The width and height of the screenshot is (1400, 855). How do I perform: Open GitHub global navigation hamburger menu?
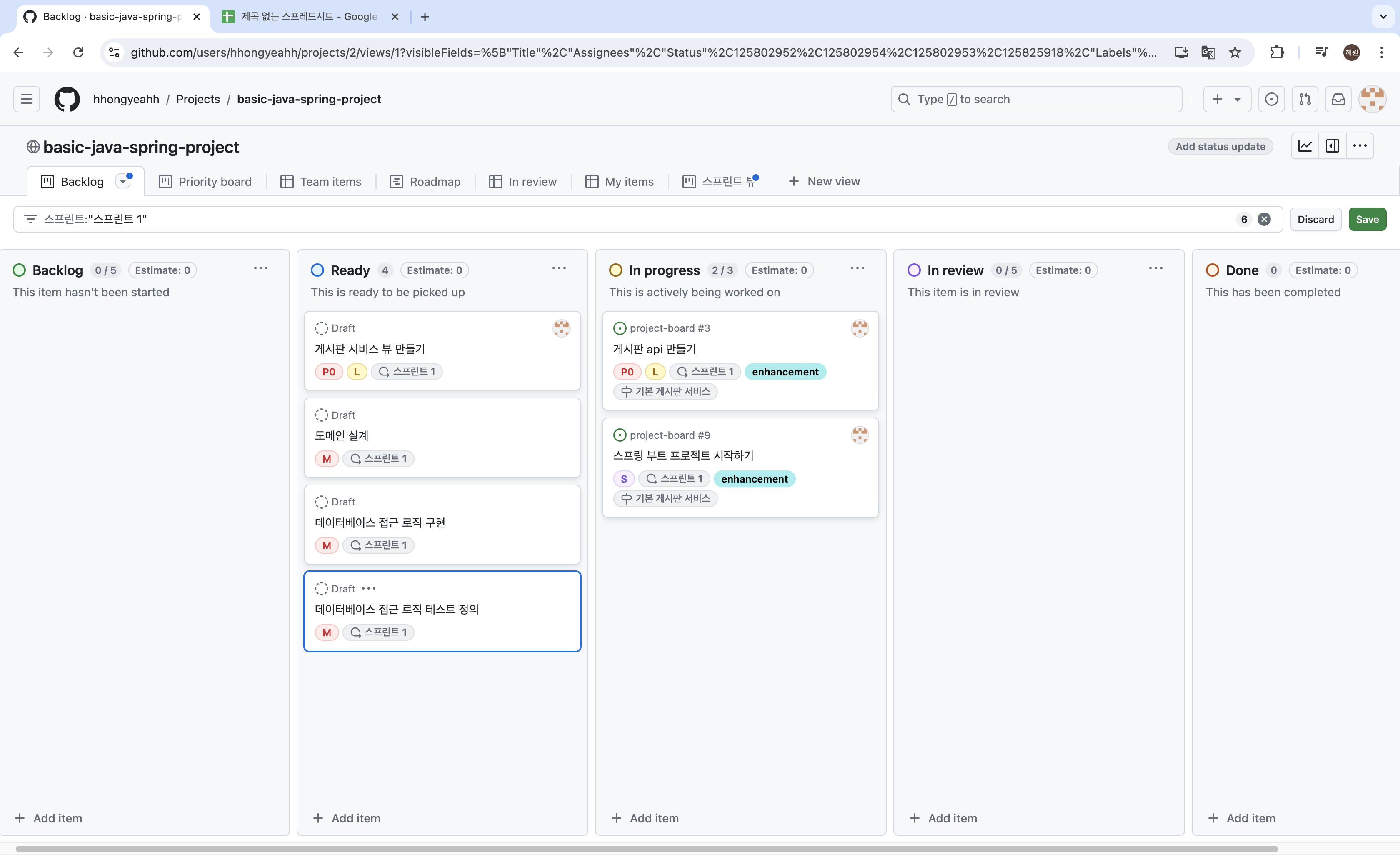26,100
